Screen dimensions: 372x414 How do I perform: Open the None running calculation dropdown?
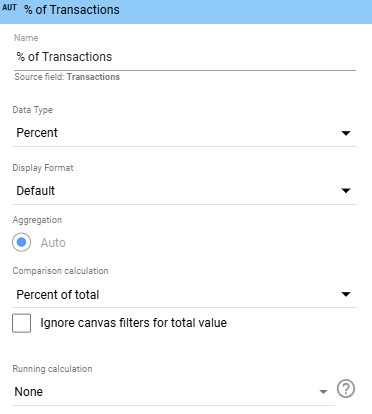tap(173, 392)
